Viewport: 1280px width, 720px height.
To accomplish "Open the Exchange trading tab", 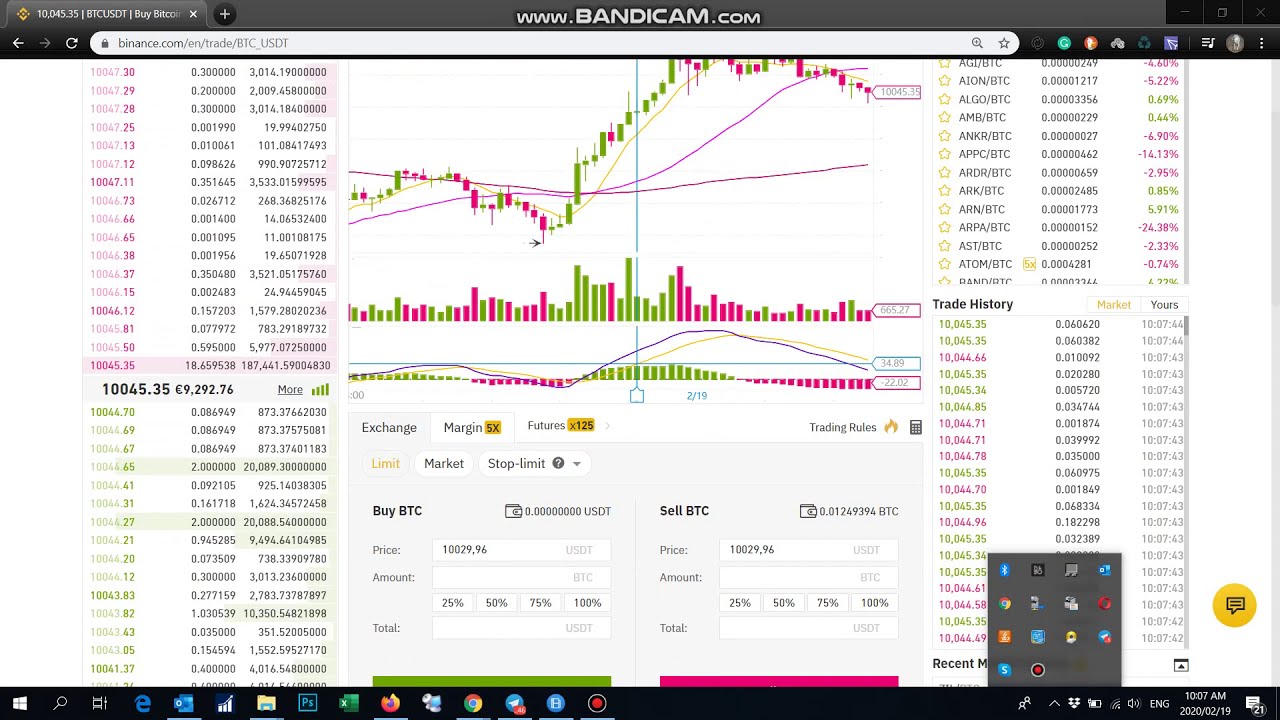I will coord(389,427).
